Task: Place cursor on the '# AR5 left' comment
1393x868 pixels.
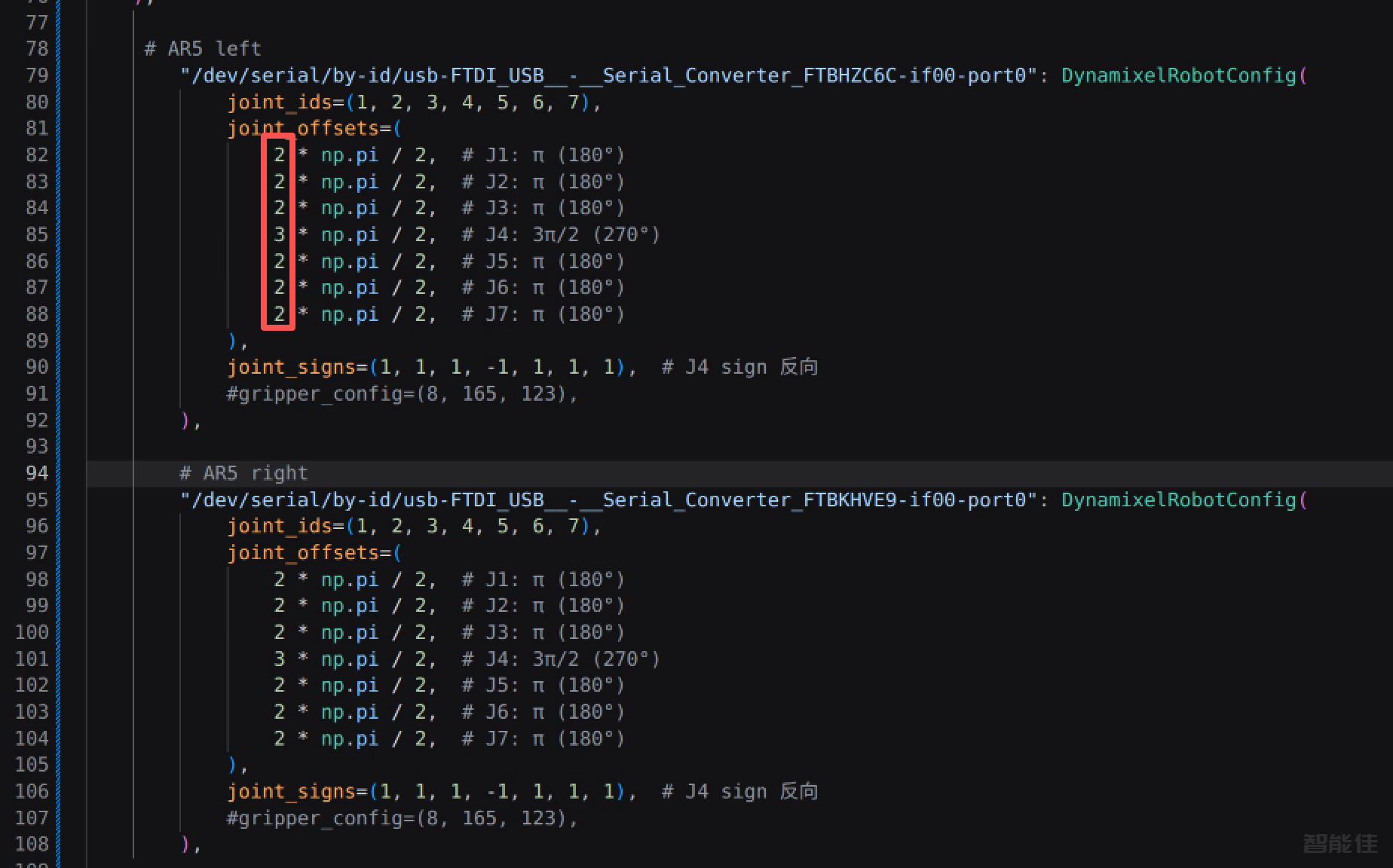Action: (x=203, y=49)
